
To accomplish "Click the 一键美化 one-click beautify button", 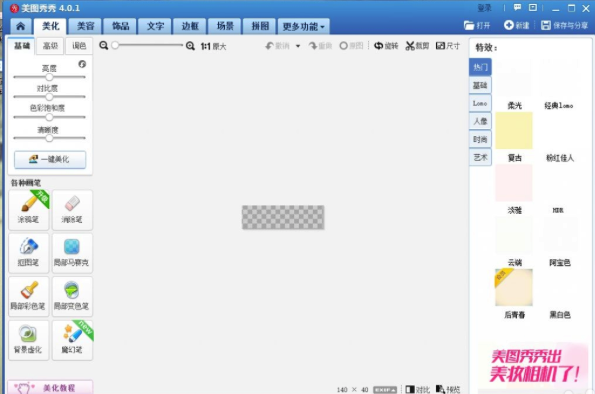I will point(50,159).
